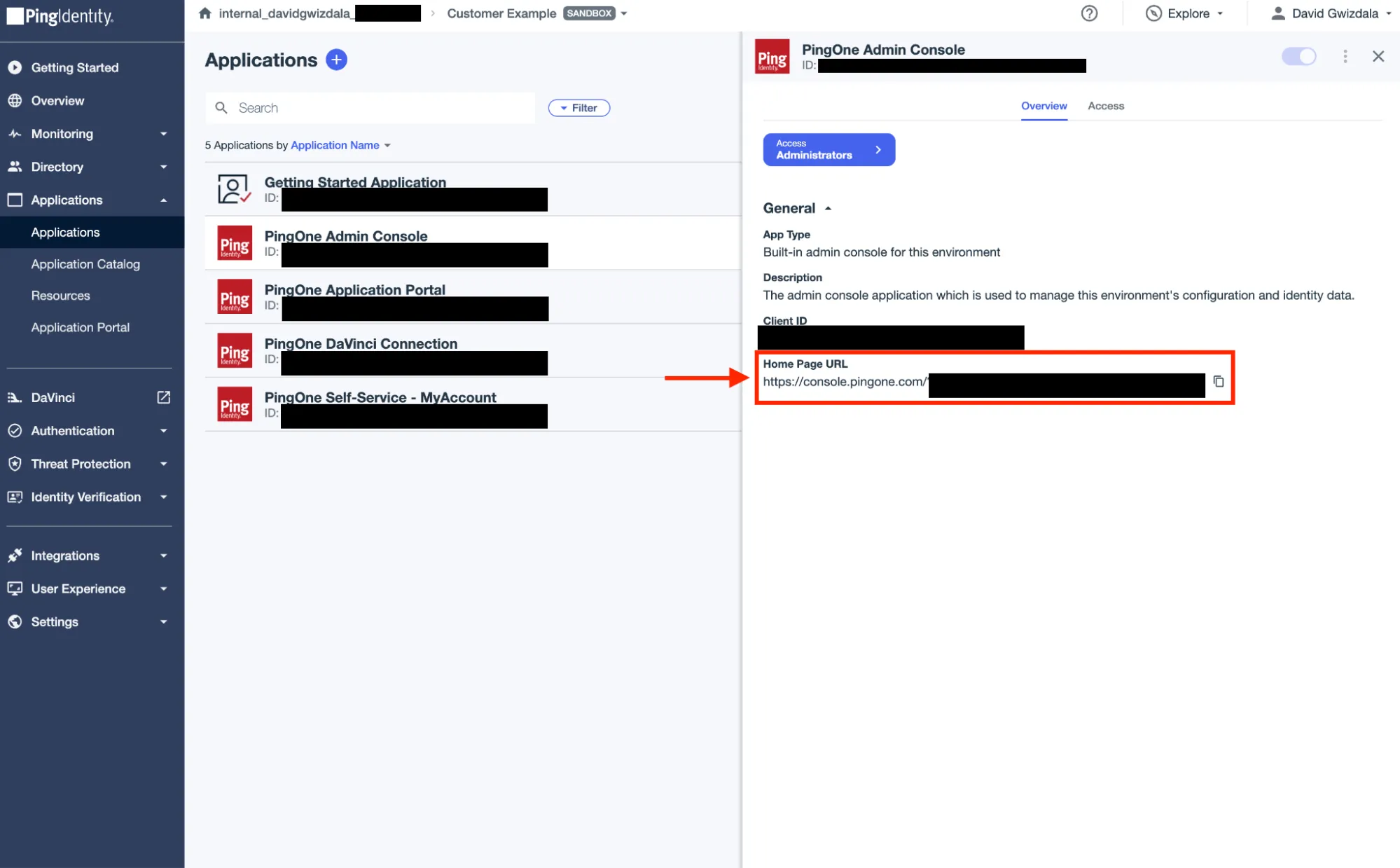Select PingOne Self-Service - MyAccount row
The image size is (1400, 868).
(x=473, y=404)
